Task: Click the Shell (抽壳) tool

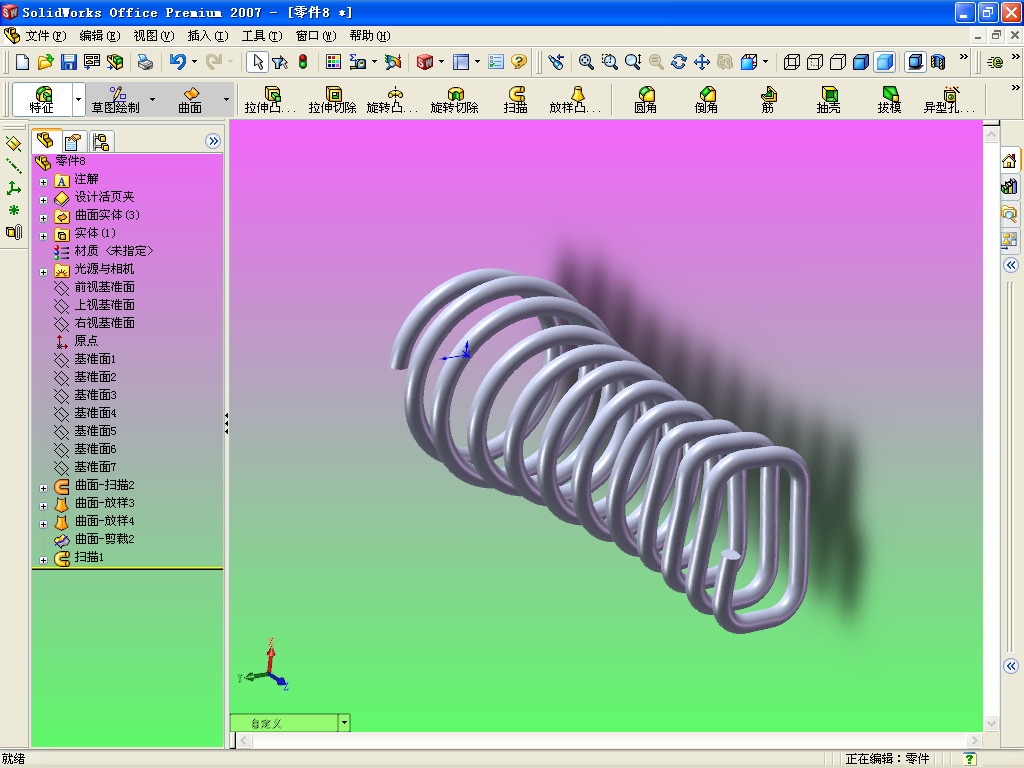Action: tap(829, 100)
